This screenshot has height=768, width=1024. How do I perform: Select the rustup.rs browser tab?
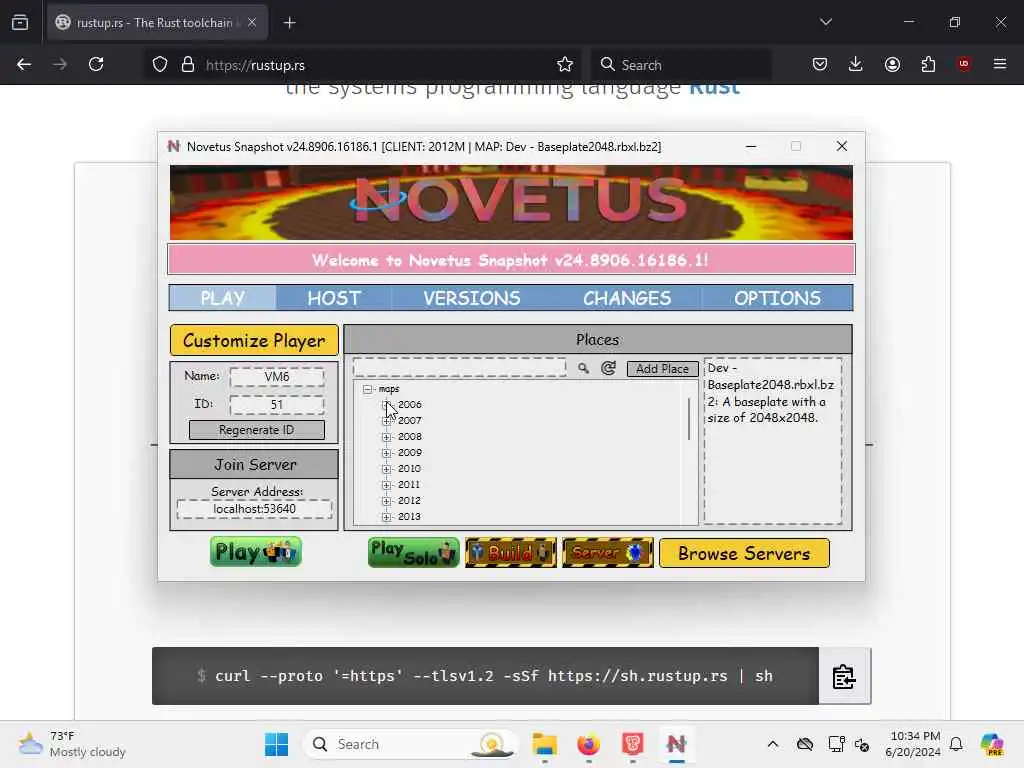coord(157,23)
